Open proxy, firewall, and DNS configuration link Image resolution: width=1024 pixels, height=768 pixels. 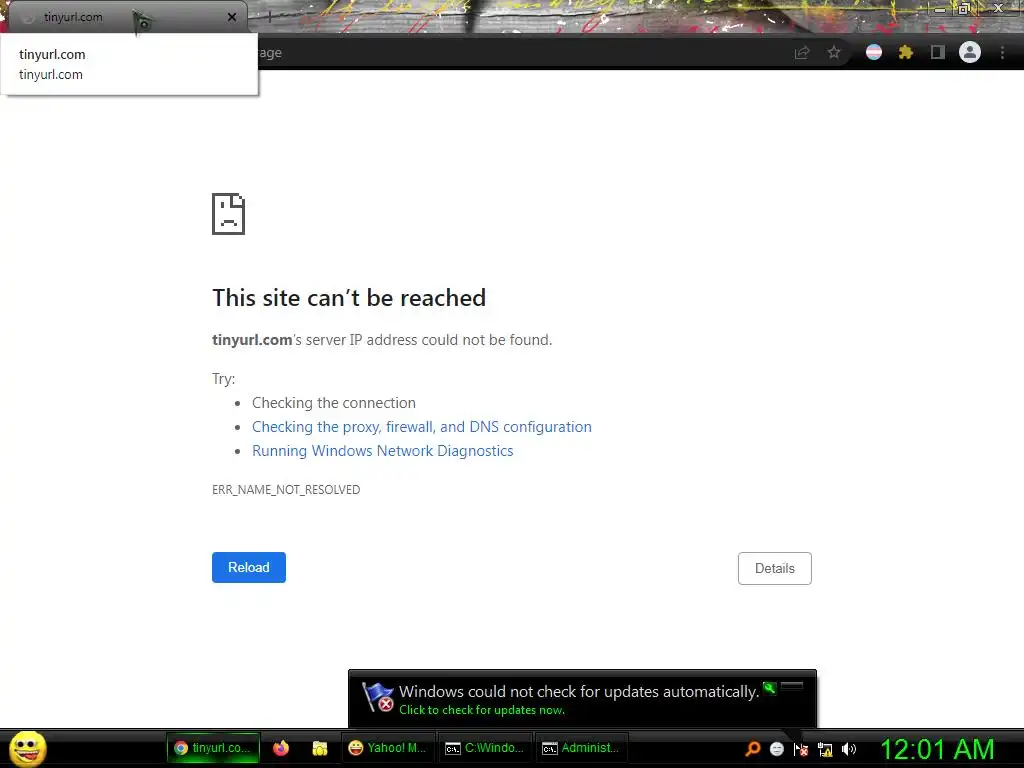pos(422,426)
